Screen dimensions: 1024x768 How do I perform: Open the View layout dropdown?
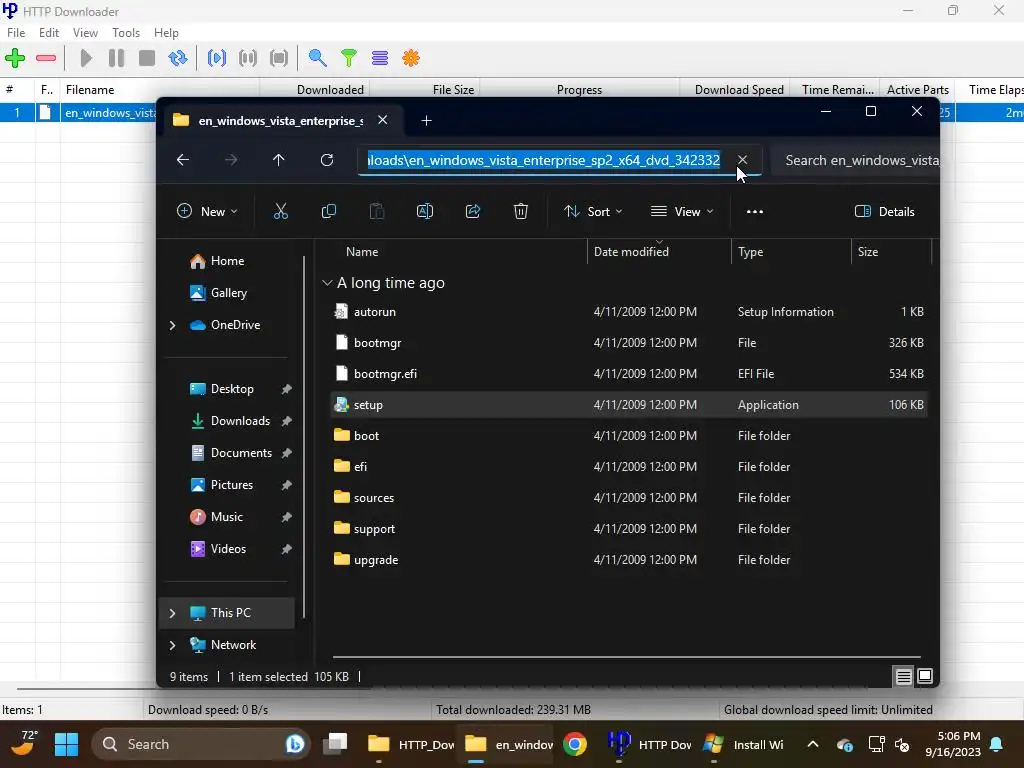tap(682, 212)
